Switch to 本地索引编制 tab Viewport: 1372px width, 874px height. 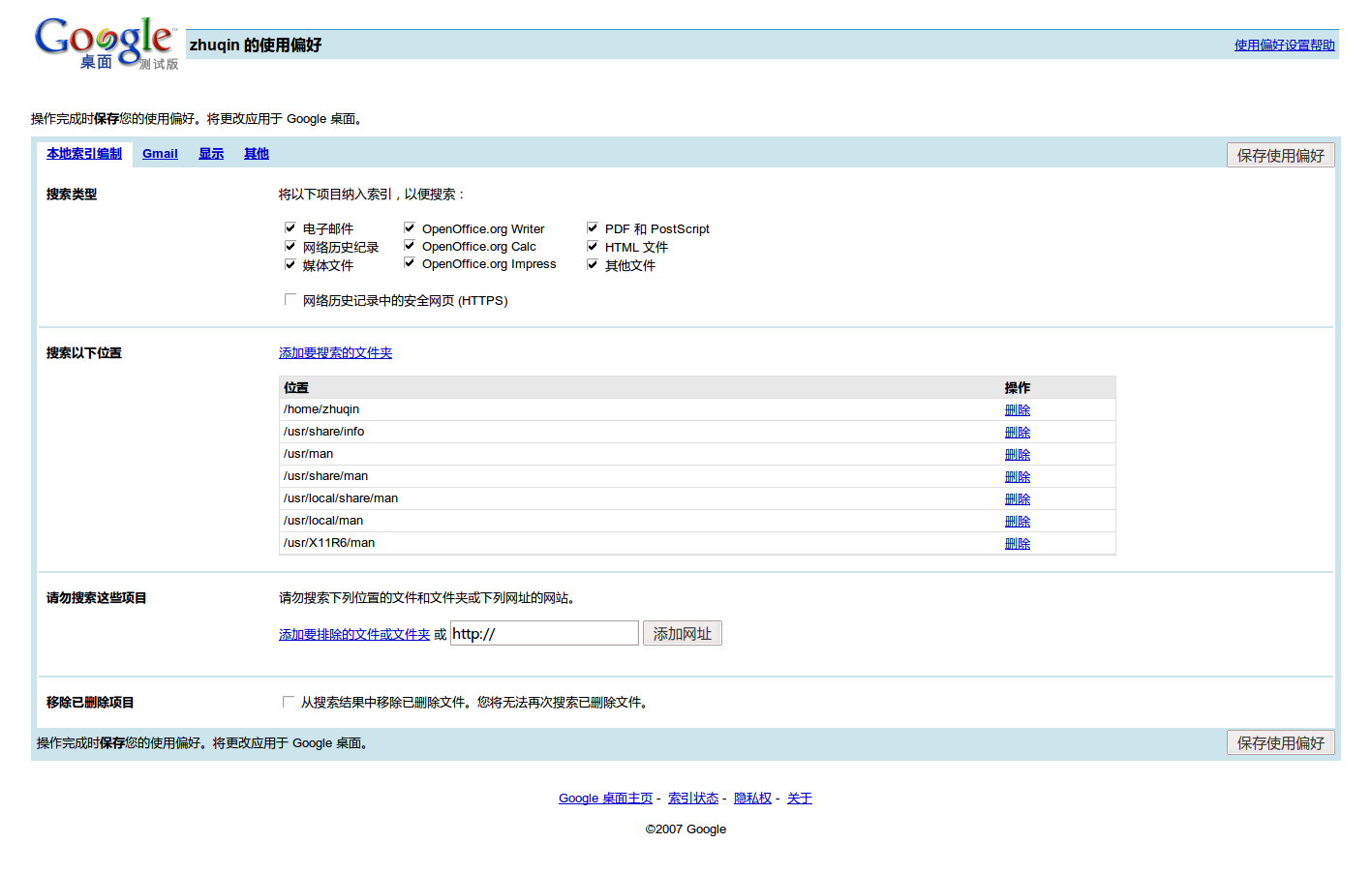[x=84, y=154]
